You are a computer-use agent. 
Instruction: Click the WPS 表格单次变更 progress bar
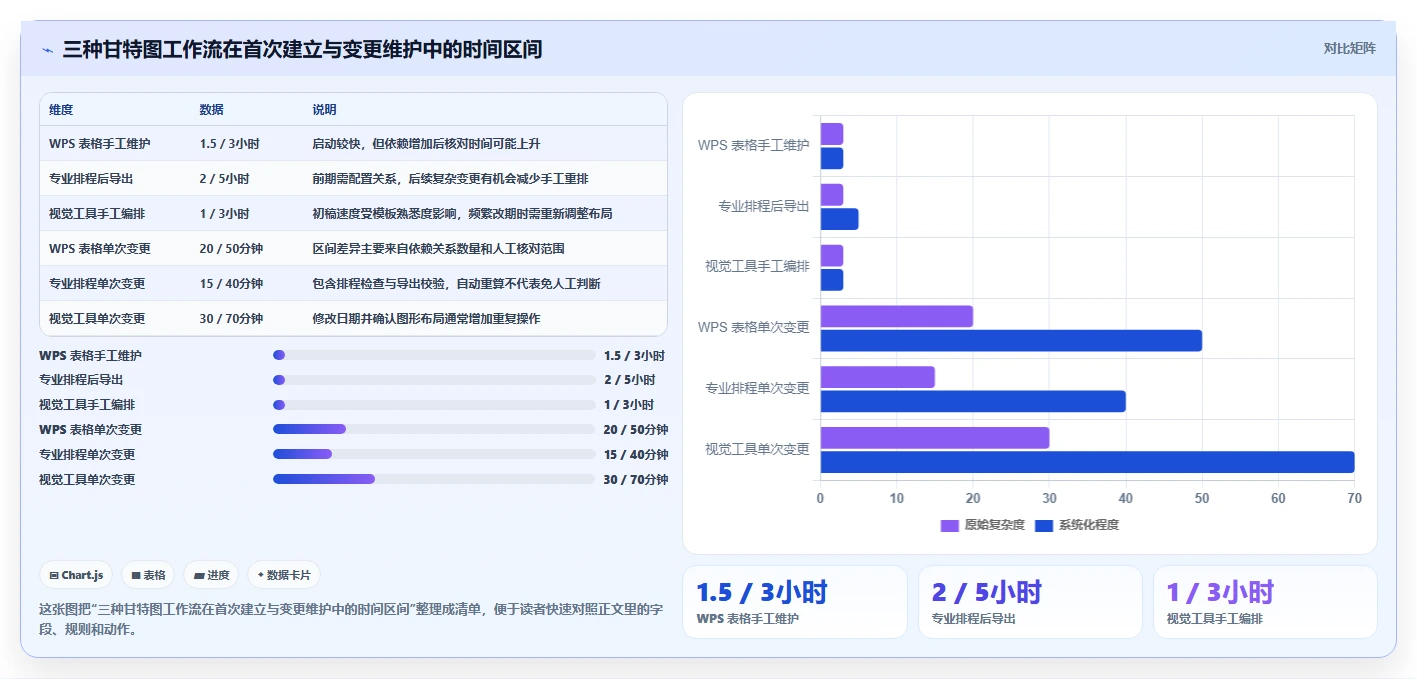tap(434, 429)
